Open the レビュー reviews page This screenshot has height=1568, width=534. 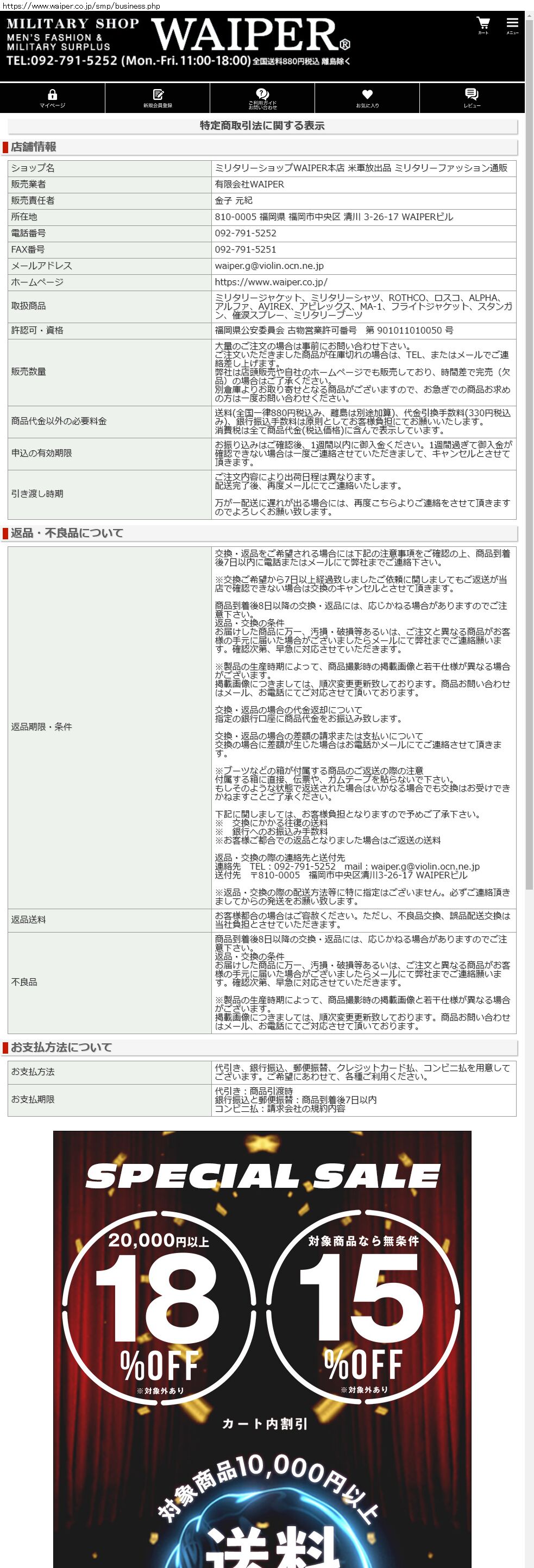pos(472,98)
